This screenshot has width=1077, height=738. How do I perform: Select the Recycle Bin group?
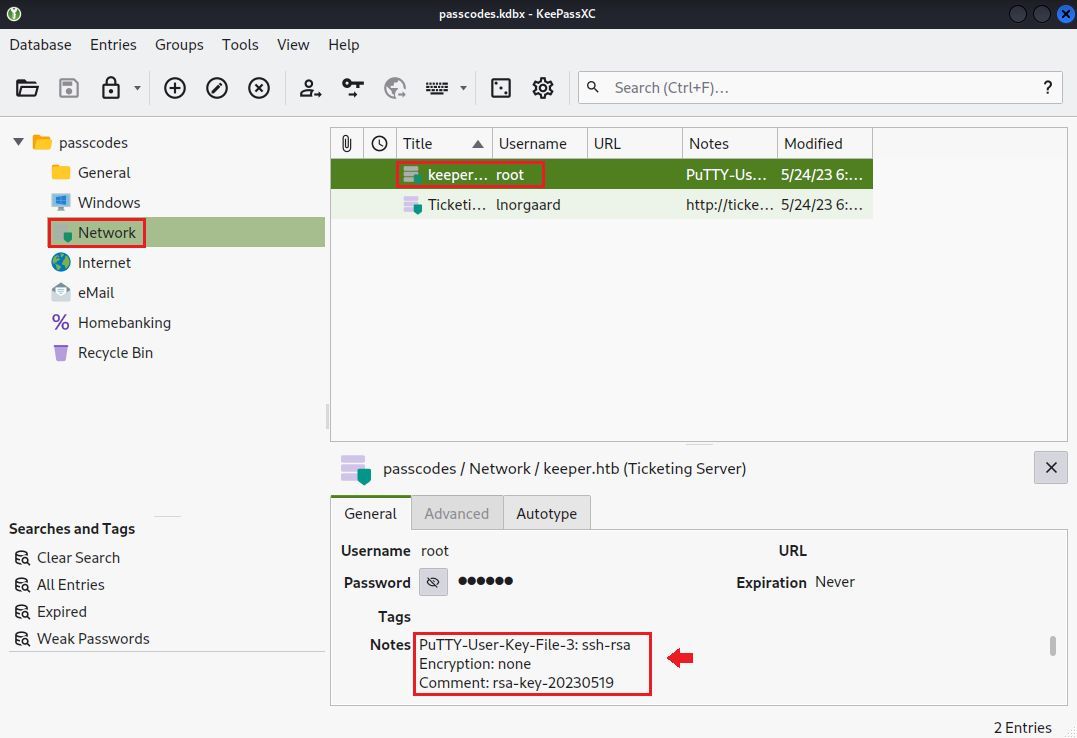click(x=115, y=353)
